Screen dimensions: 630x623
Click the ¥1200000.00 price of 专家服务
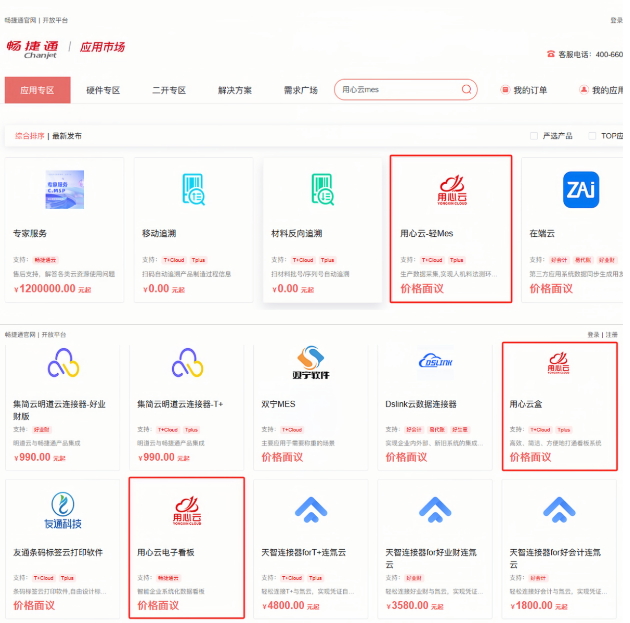click(x=52, y=288)
